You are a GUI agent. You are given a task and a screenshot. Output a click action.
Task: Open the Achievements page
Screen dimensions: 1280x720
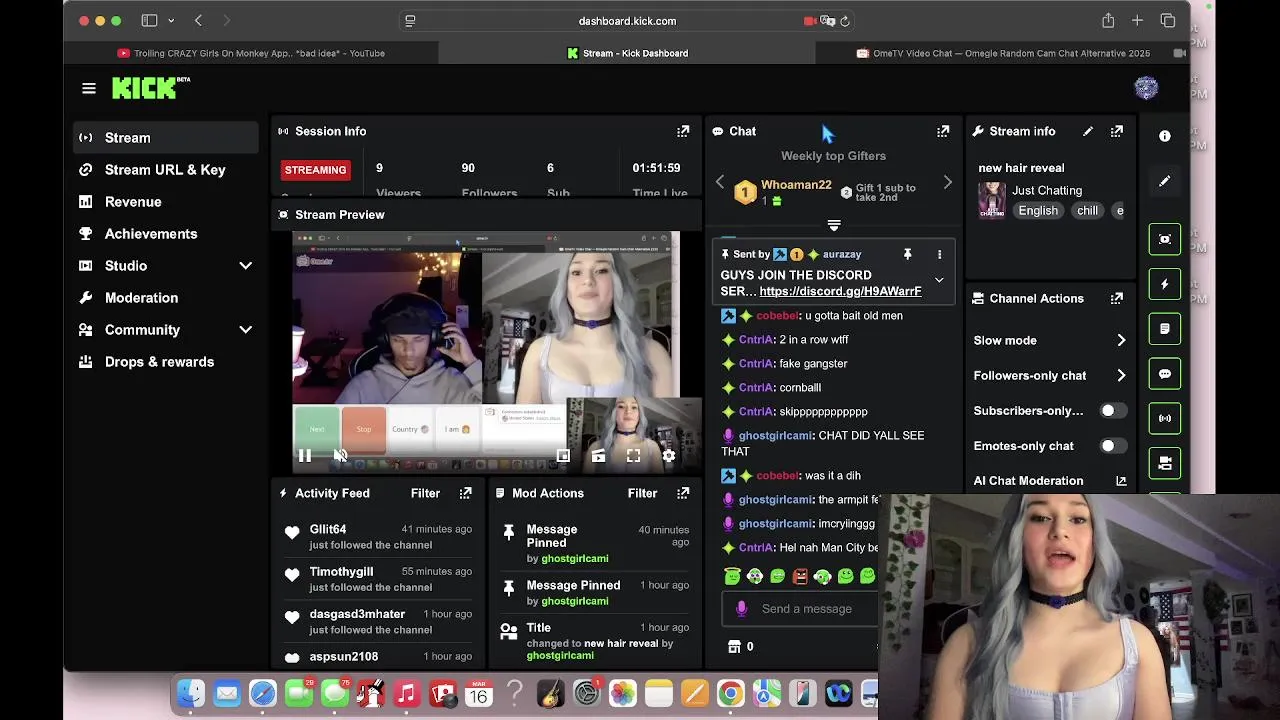point(166,233)
